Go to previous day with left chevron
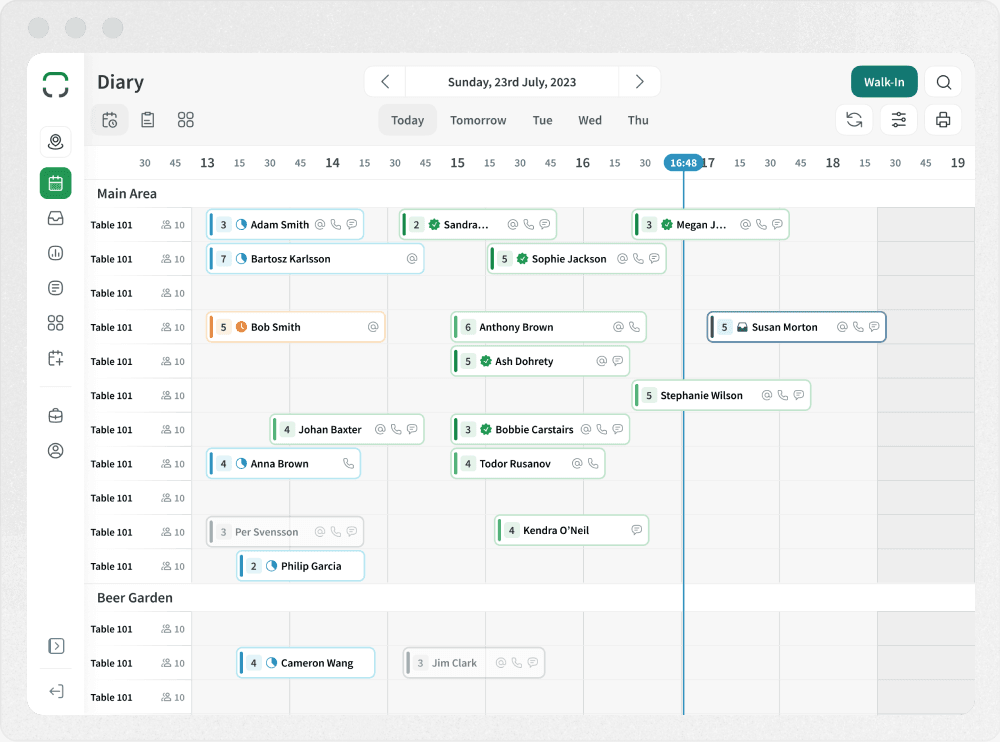This screenshot has height=742, width=1000. pyautogui.click(x=385, y=82)
